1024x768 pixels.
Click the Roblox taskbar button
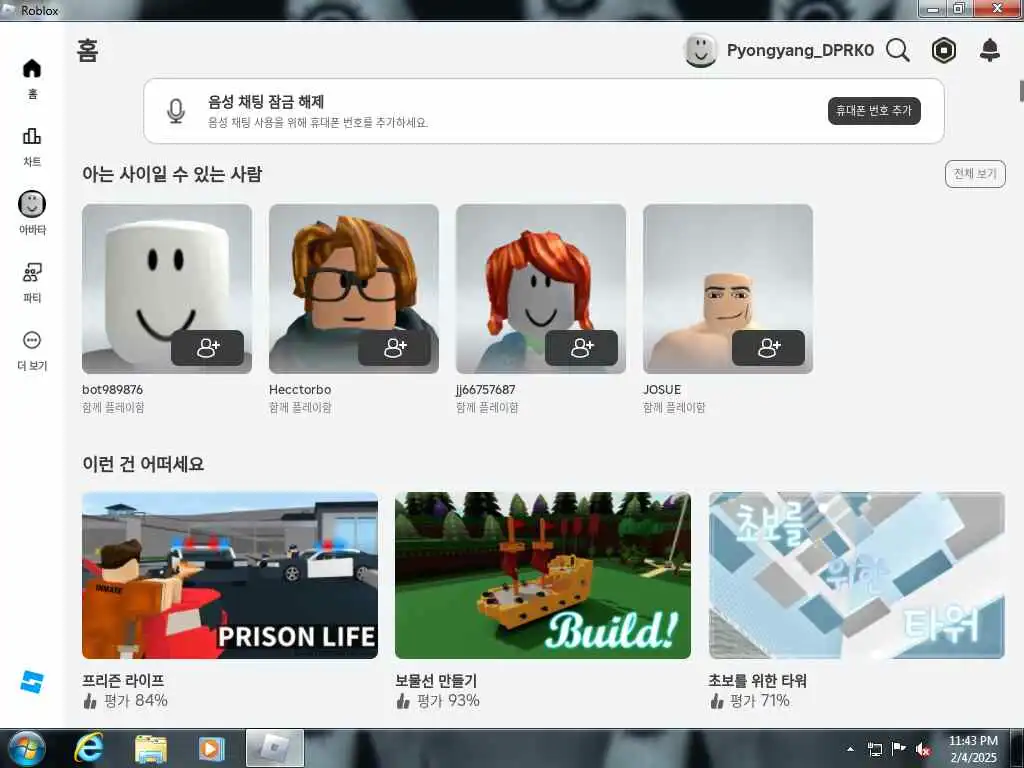click(x=275, y=748)
